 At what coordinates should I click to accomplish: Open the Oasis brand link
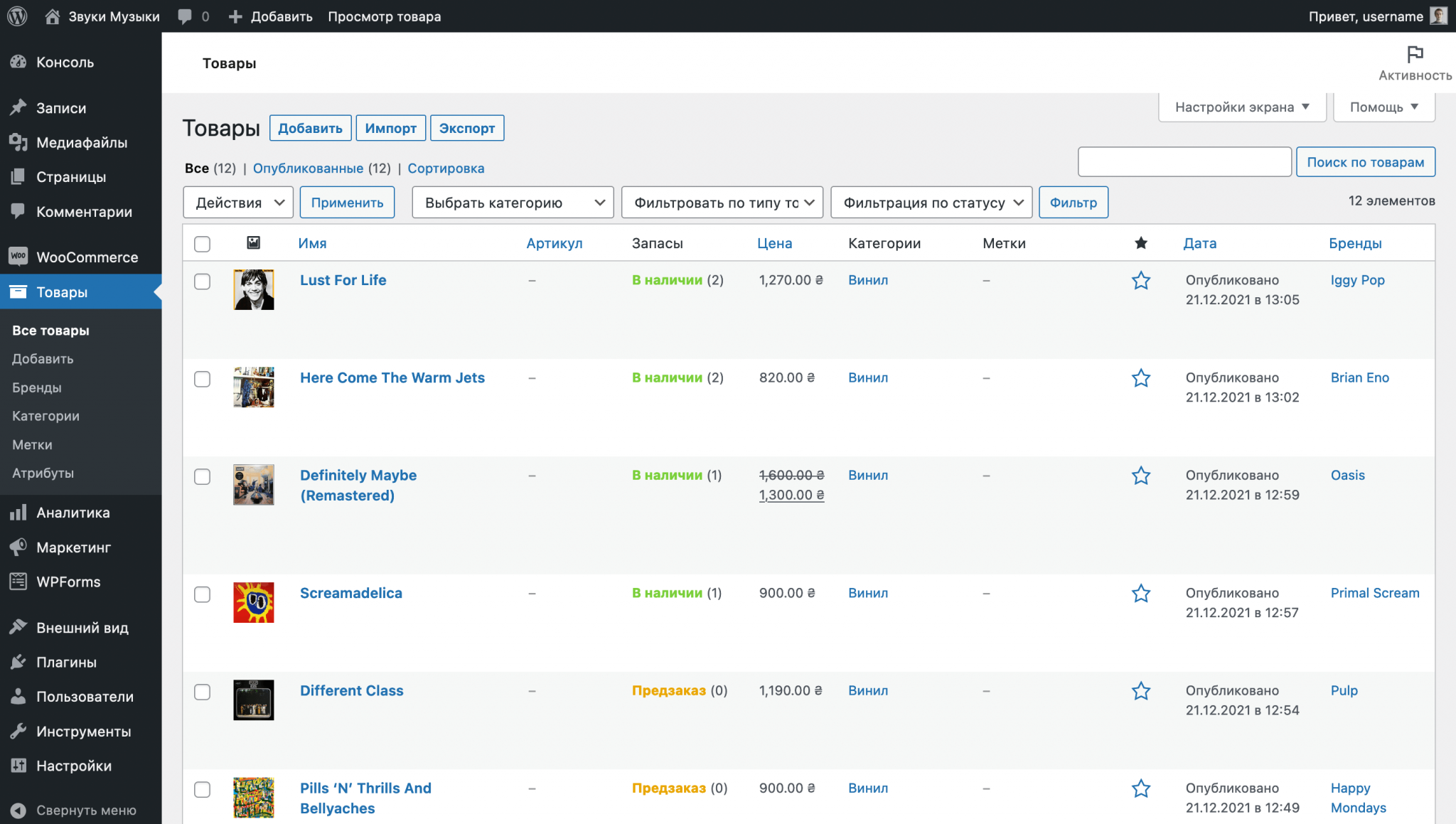[x=1348, y=475]
